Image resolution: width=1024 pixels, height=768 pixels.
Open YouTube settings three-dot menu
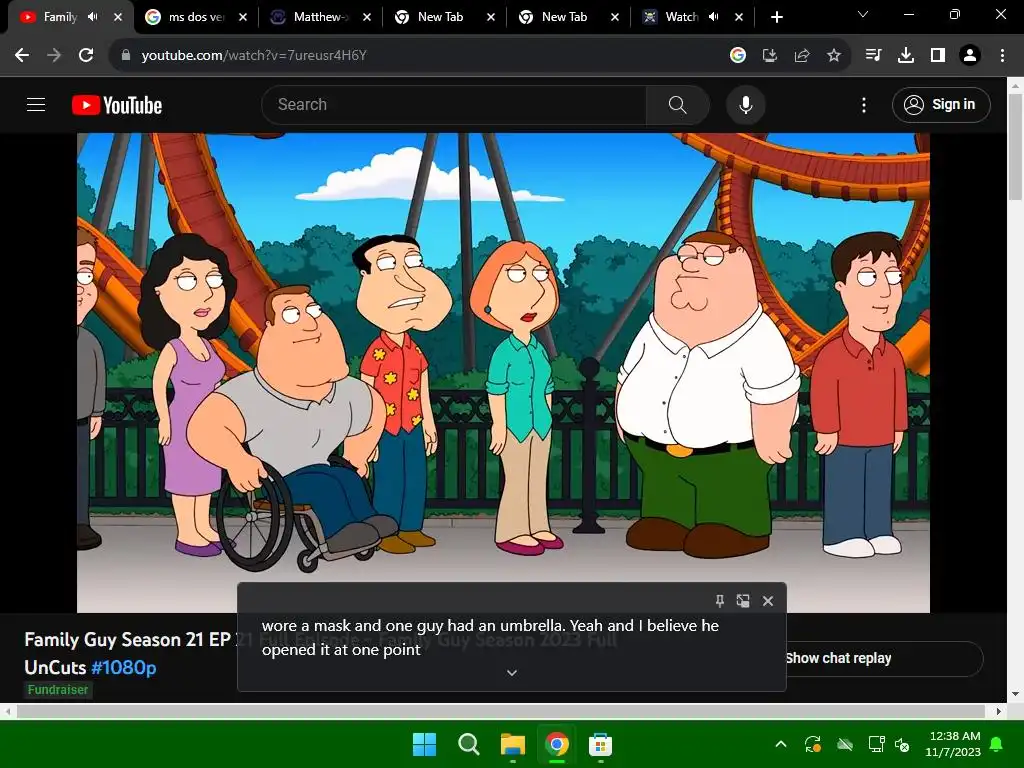coord(864,105)
